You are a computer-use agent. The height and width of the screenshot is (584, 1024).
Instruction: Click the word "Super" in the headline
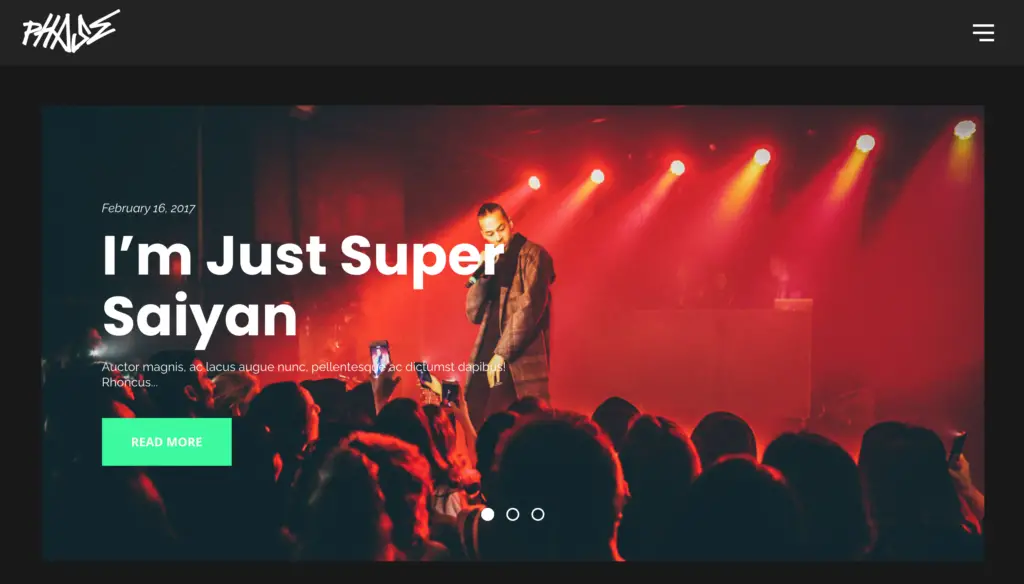[x=422, y=258]
